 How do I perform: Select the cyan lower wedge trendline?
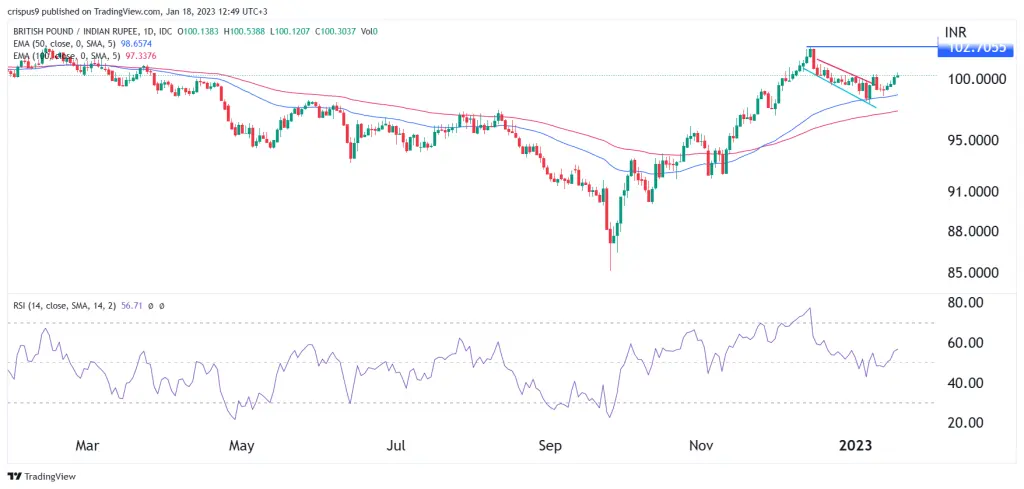click(839, 86)
